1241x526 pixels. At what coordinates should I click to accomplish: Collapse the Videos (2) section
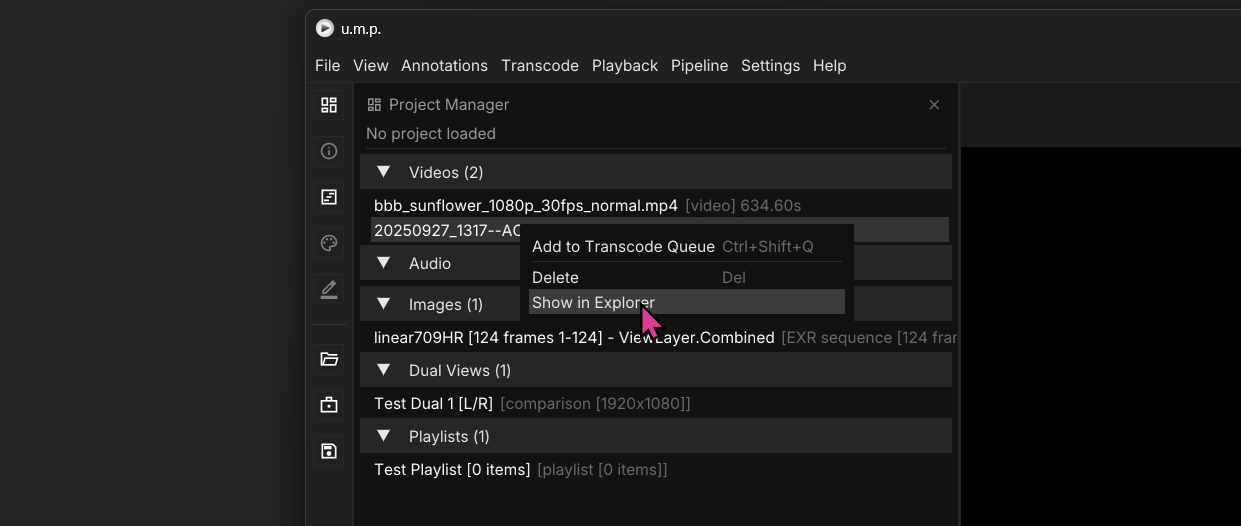coord(383,172)
